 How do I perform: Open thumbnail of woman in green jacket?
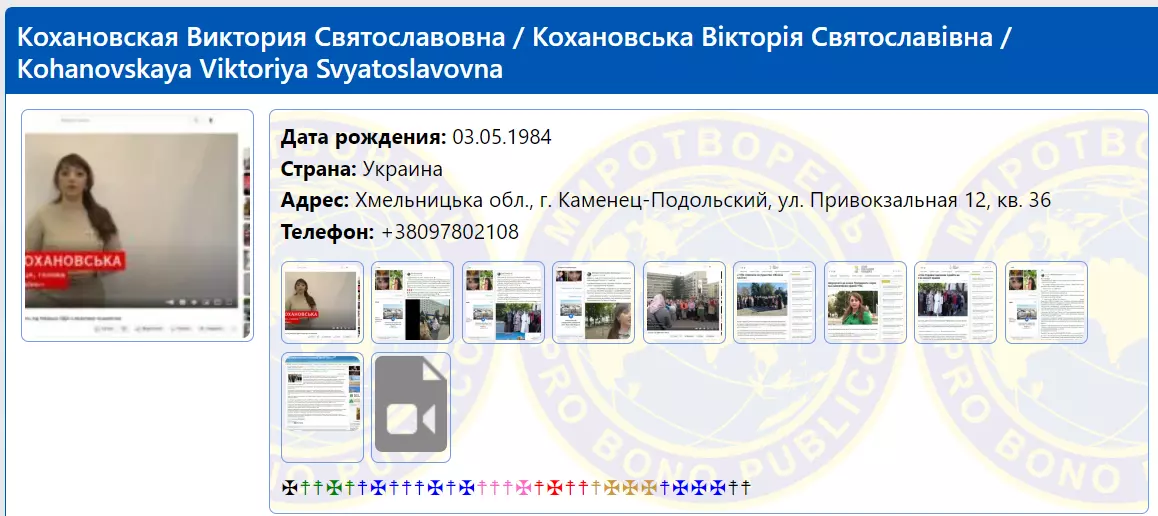pyautogui.click(x=865, y=302)
